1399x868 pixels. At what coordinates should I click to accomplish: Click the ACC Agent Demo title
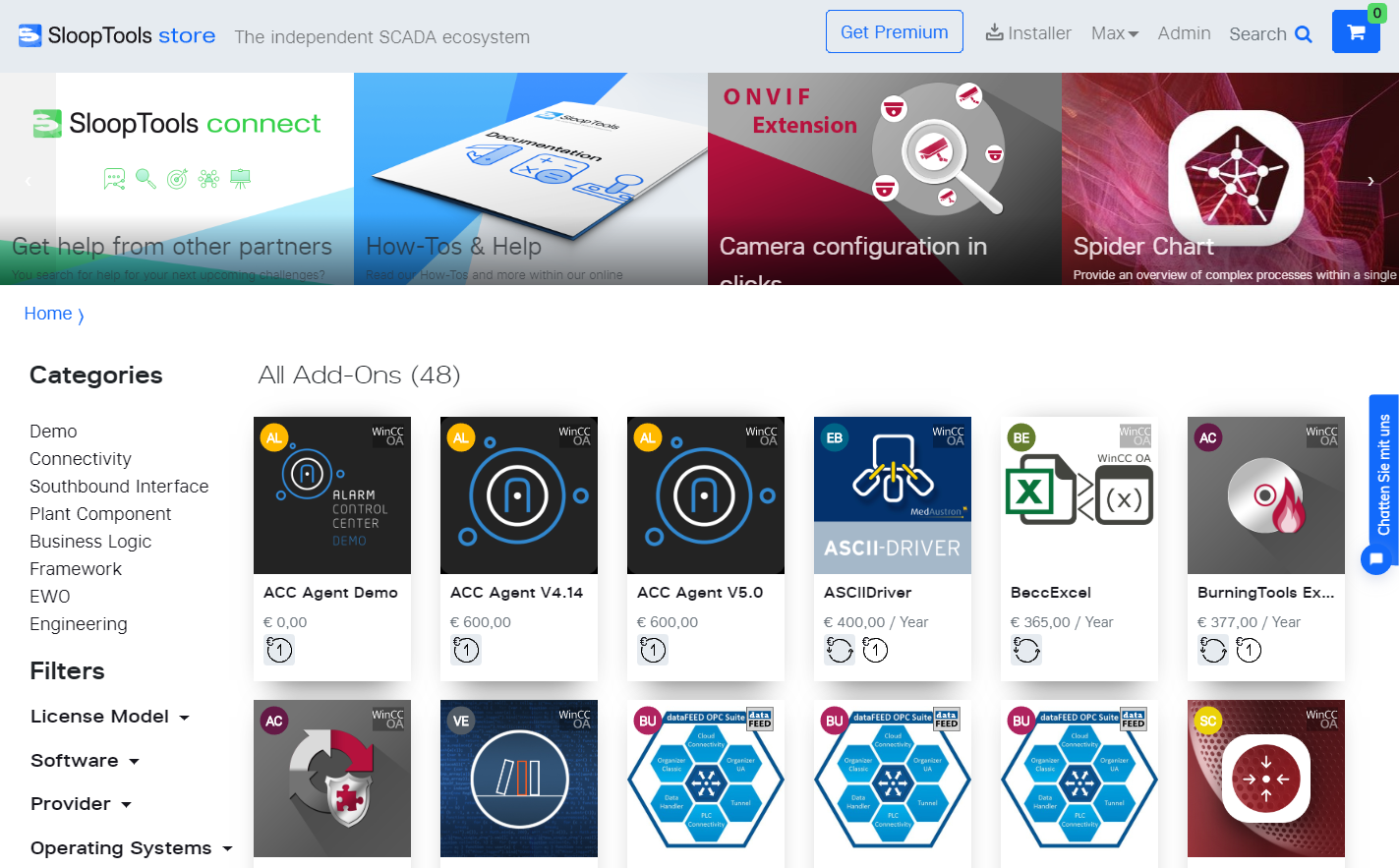330,593
